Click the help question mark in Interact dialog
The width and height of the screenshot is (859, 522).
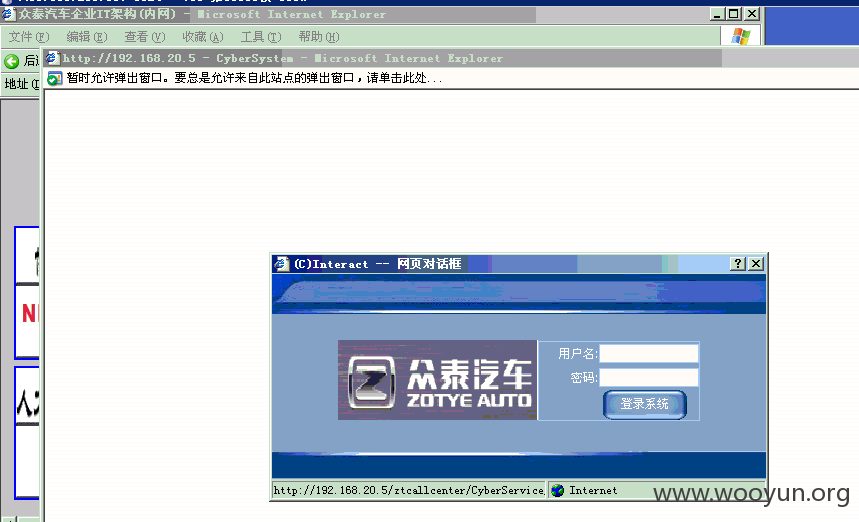click(x=738, y=263)
